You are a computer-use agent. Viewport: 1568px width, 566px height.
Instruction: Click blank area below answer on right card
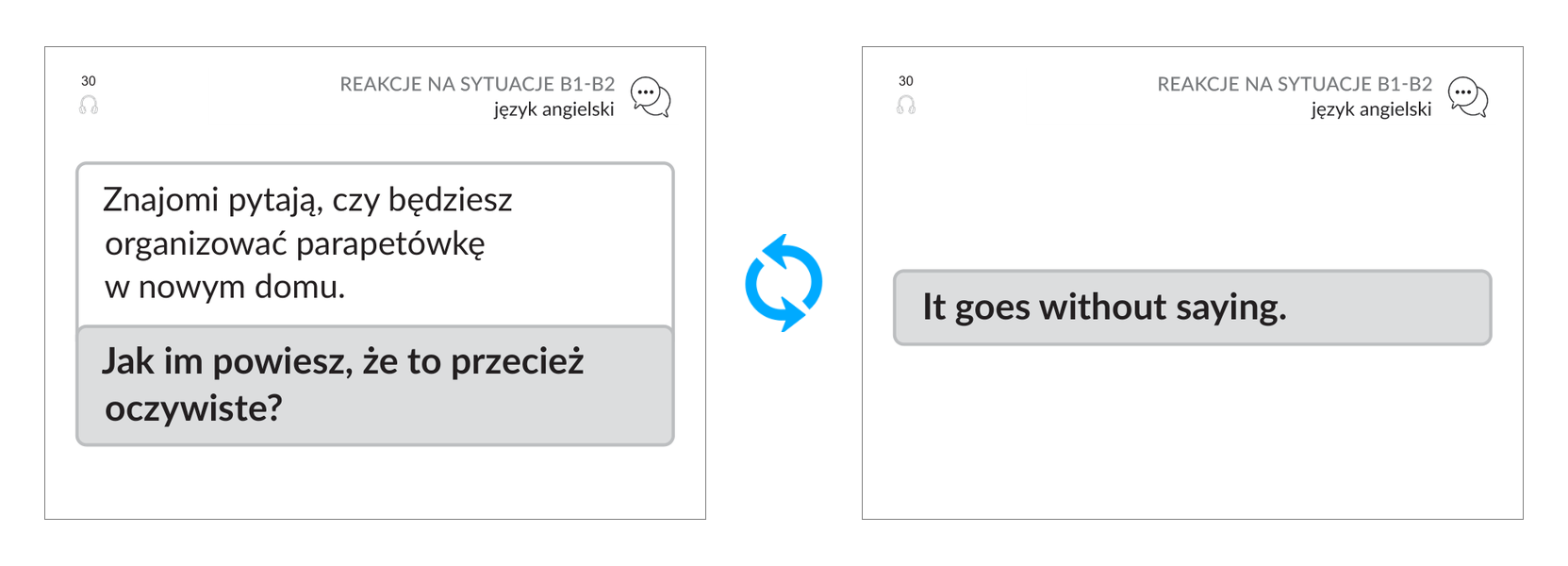pyautogui.click(x=1193, y=429)
